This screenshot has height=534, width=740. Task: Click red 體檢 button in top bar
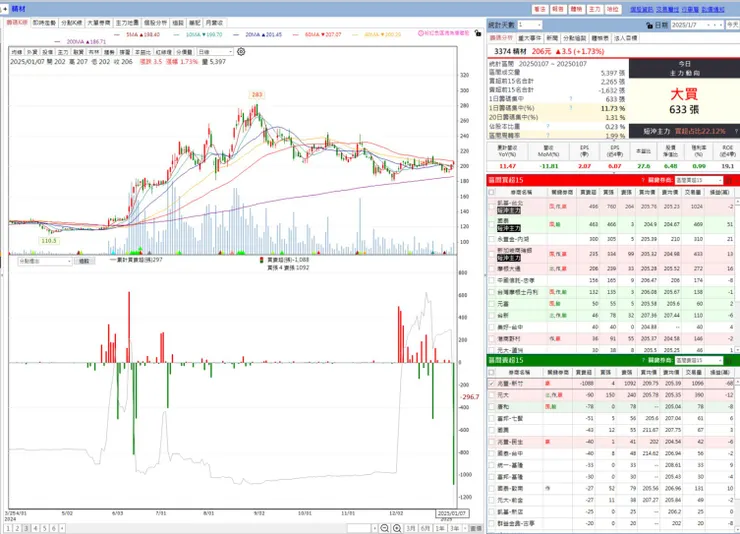coord(576,9)
